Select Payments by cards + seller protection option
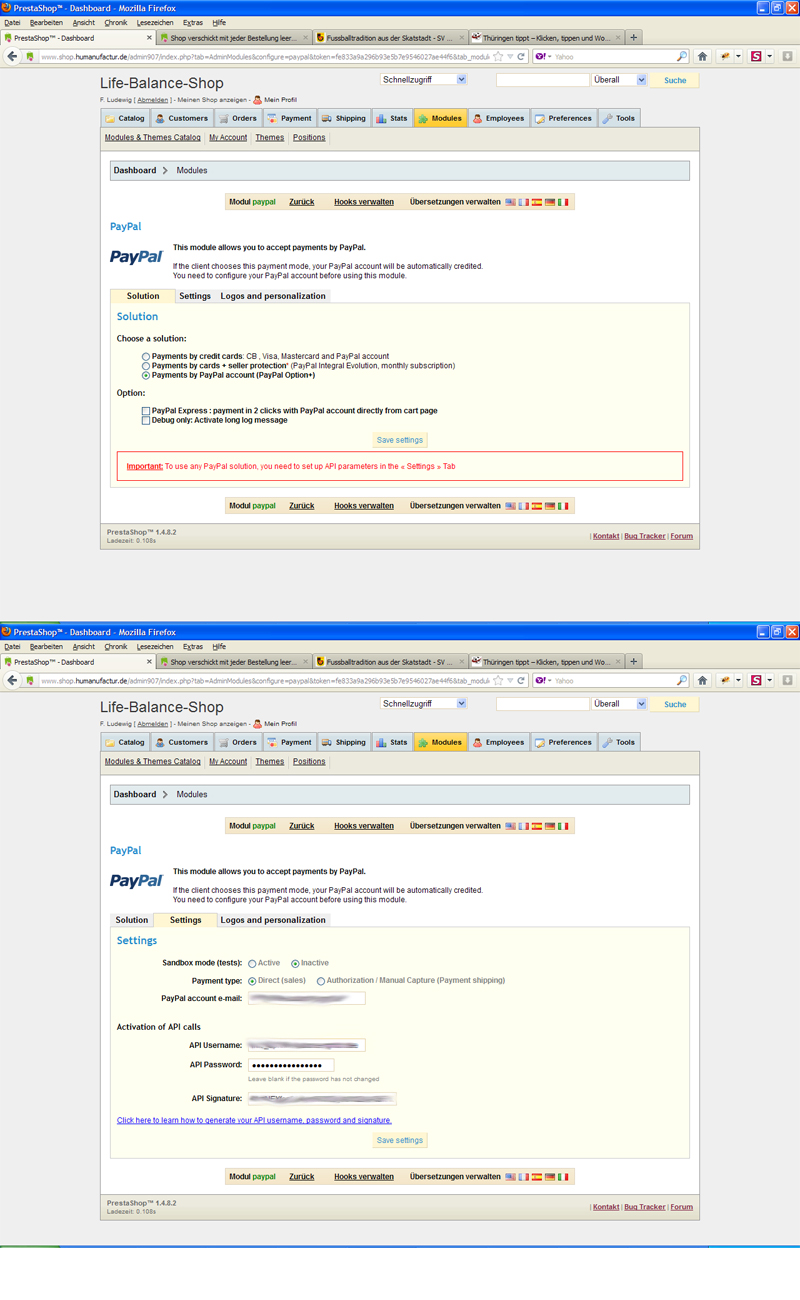The width and height of the screenshot is (800, 1300). [x=146, y=366]
